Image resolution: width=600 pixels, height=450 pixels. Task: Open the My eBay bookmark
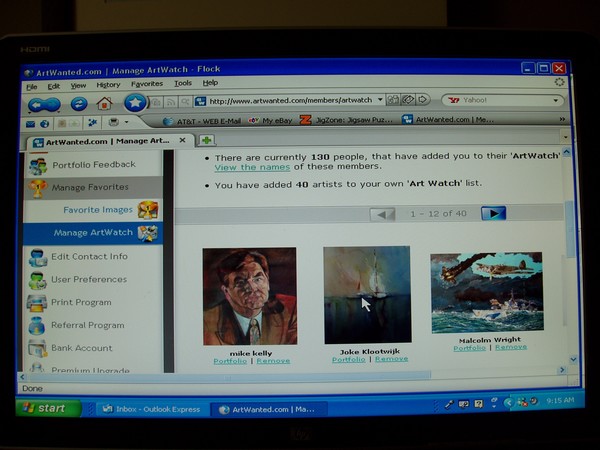270,121
